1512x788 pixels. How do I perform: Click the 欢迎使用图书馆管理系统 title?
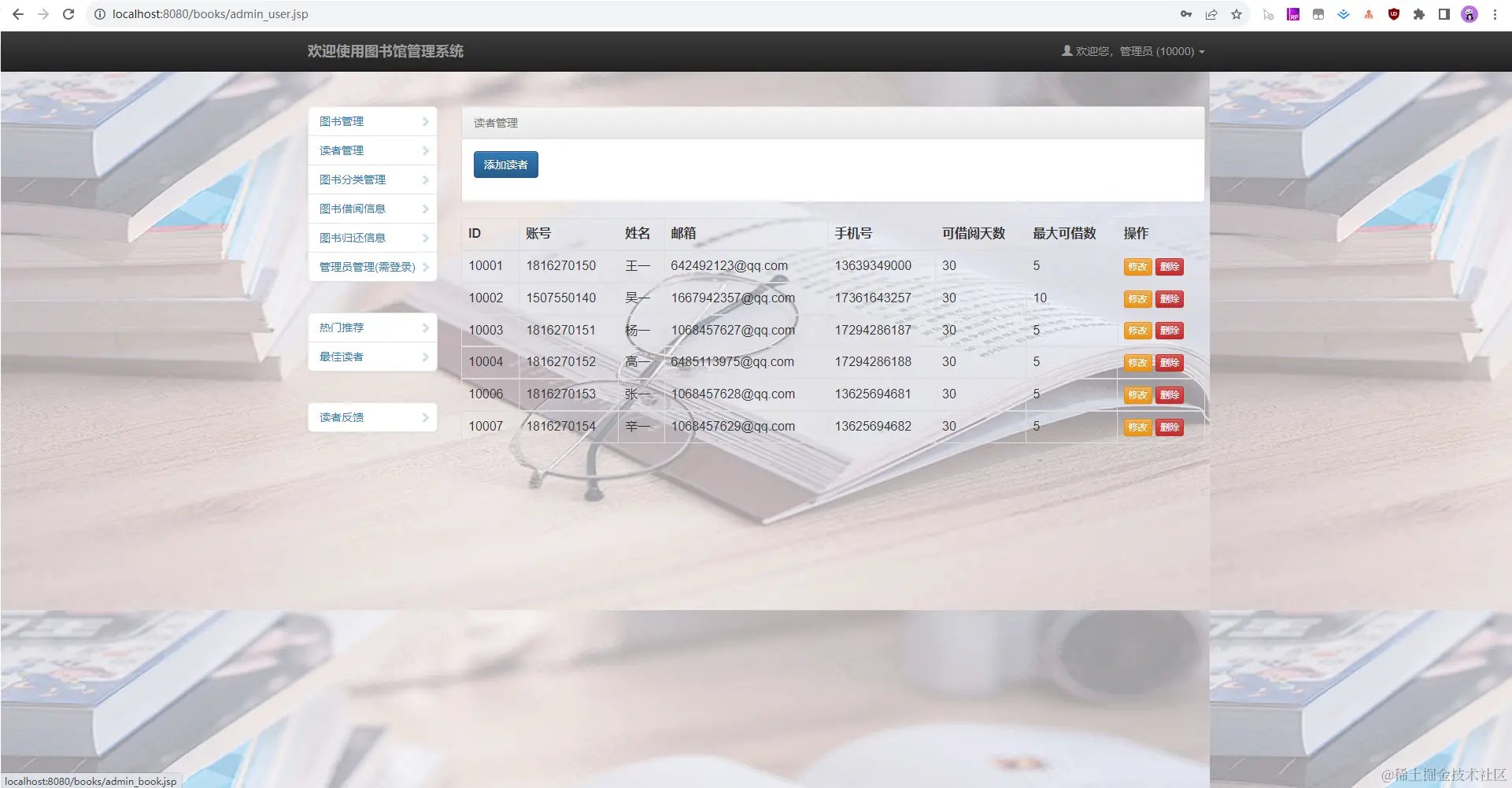click(x=385, y=51)
